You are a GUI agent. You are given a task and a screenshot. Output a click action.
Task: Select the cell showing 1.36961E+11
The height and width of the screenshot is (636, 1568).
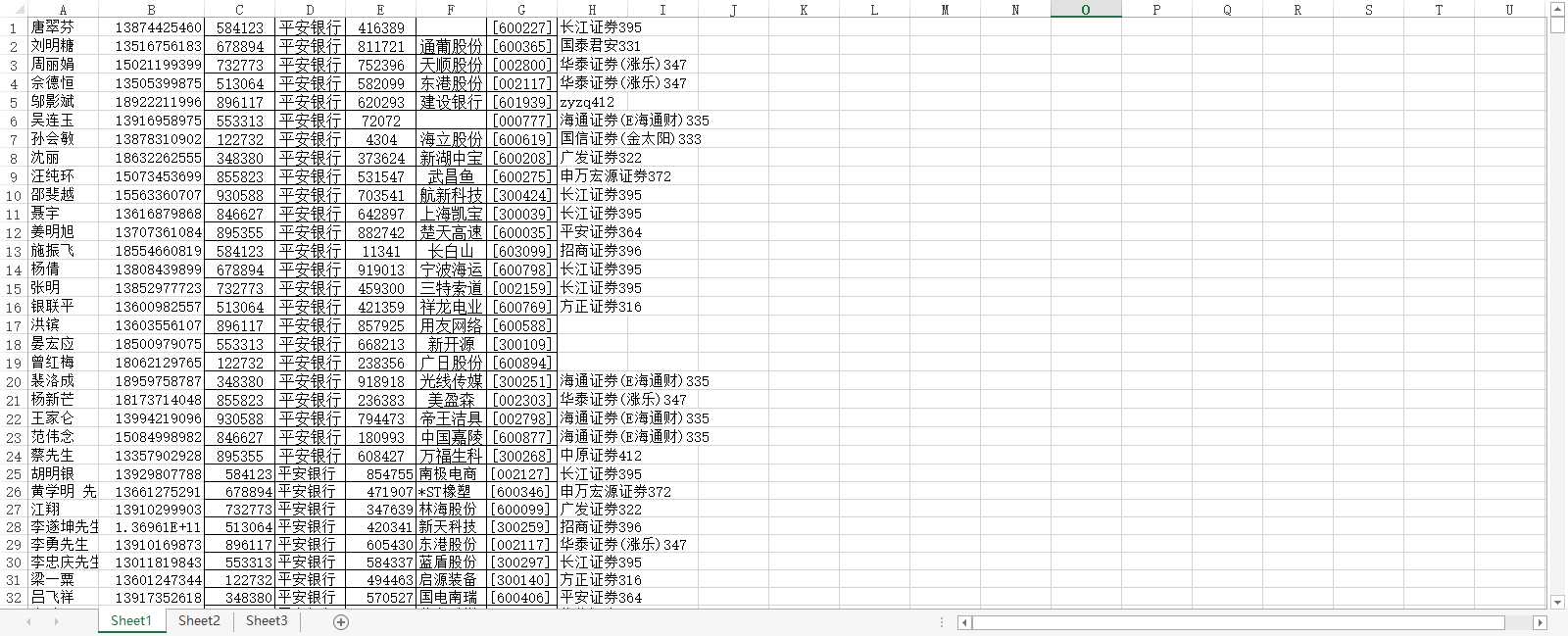click(x=151, y=527)
